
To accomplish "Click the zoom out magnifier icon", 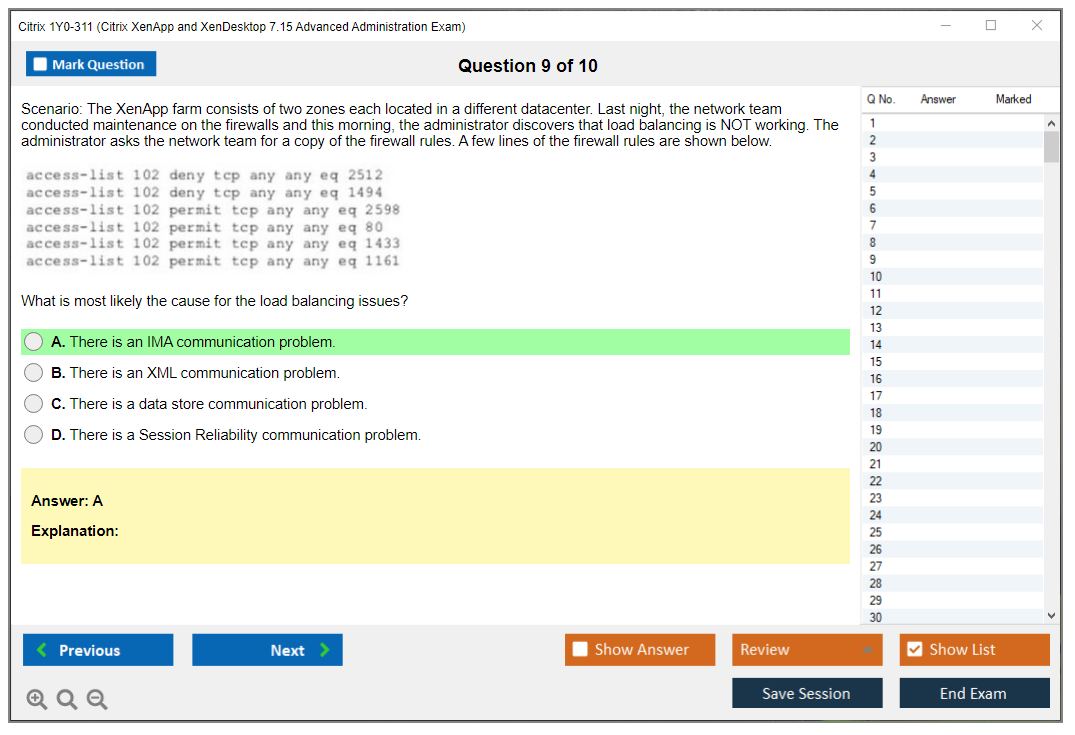I will pyautogui.click(x=97, y=700).
